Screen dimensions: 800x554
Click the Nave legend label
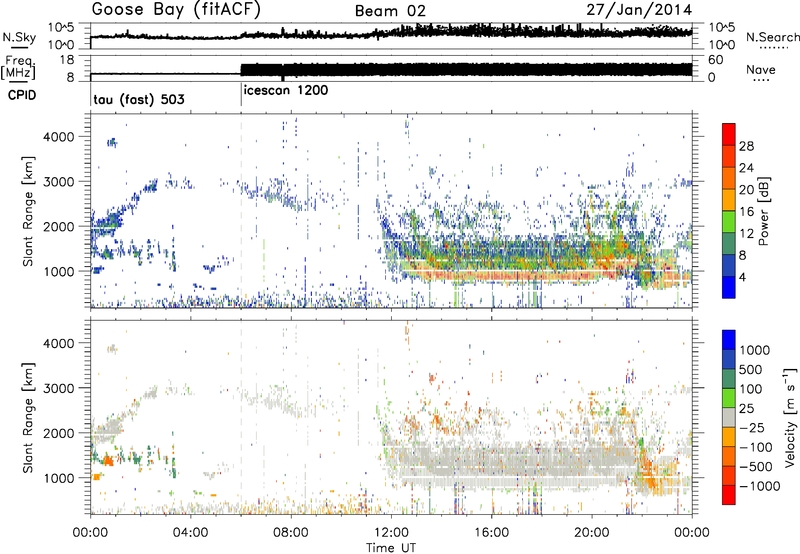(x=761, y=70)
